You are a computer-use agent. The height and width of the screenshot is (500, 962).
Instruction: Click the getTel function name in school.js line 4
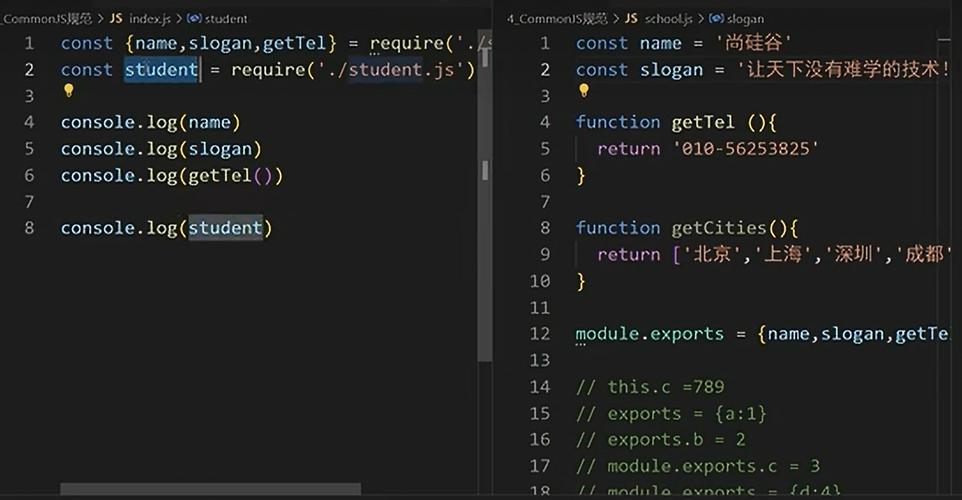[x=702, y=122]
